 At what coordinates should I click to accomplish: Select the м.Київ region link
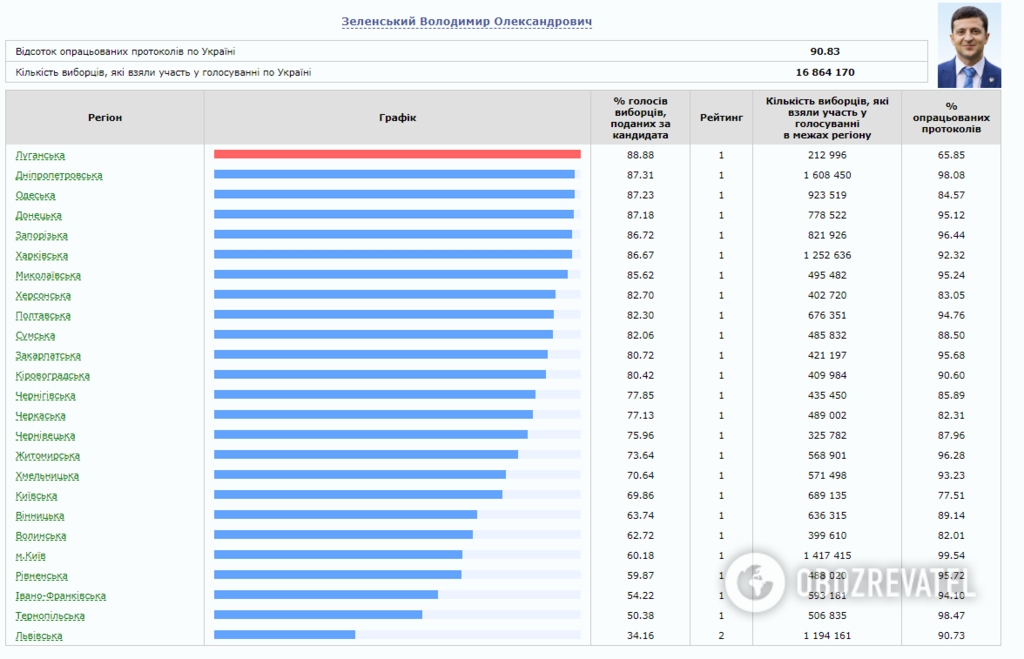pos(31,555)
